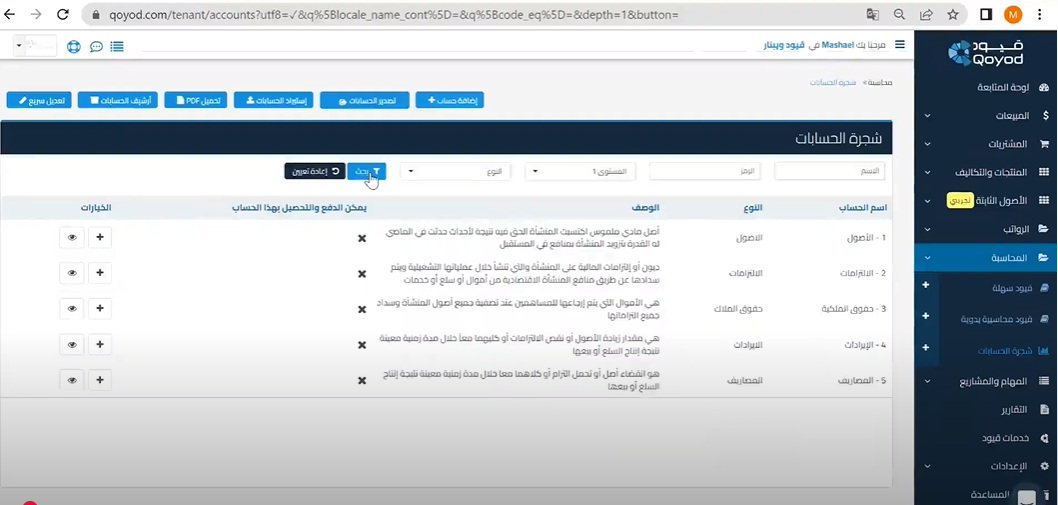This screenshot has width=1058, height=505.
Task: Open شجرة الحسابات submenu item
Action: (x=1003, y=350)
